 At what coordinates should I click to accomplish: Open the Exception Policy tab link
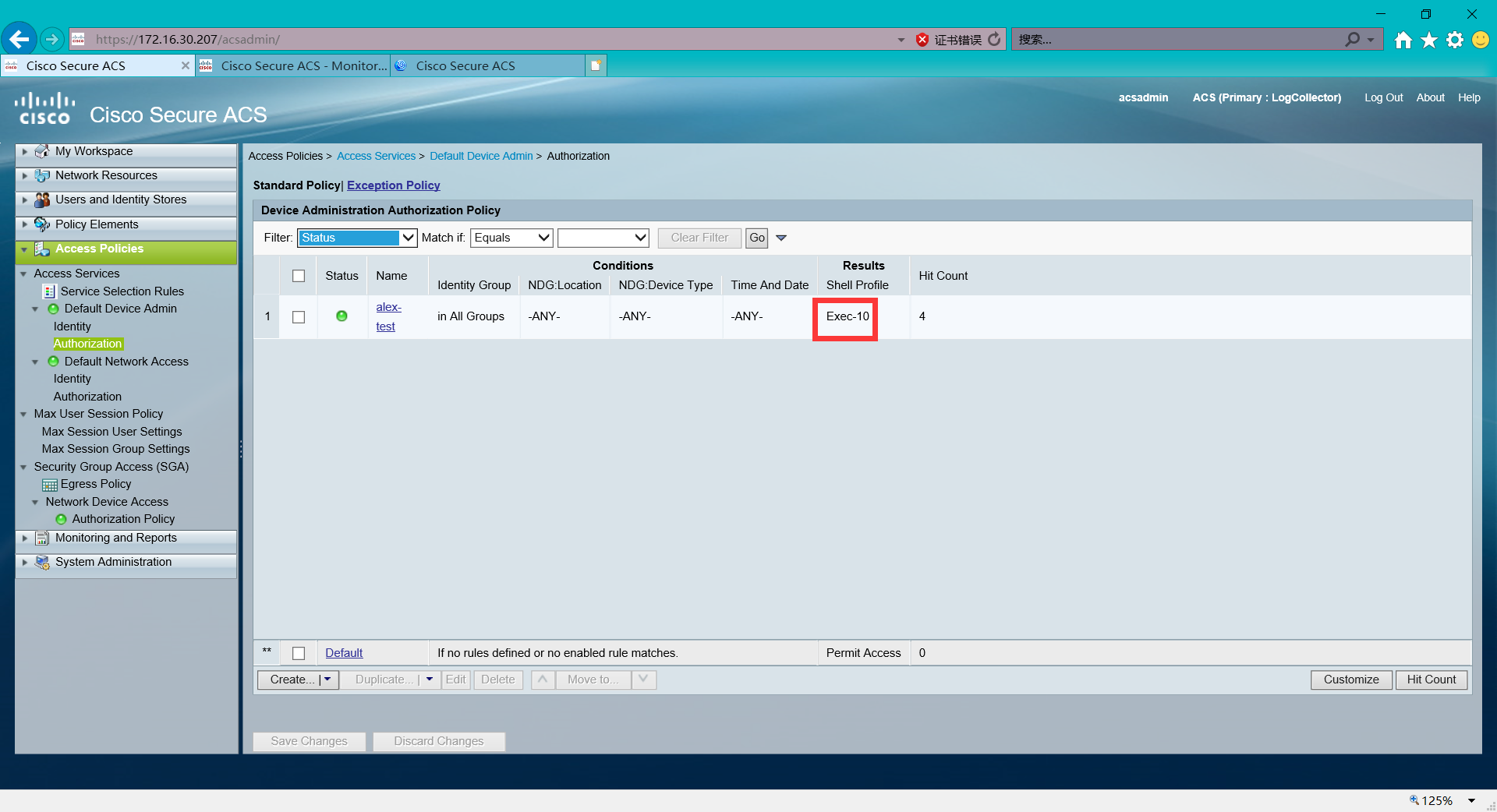tap(394, 185)
